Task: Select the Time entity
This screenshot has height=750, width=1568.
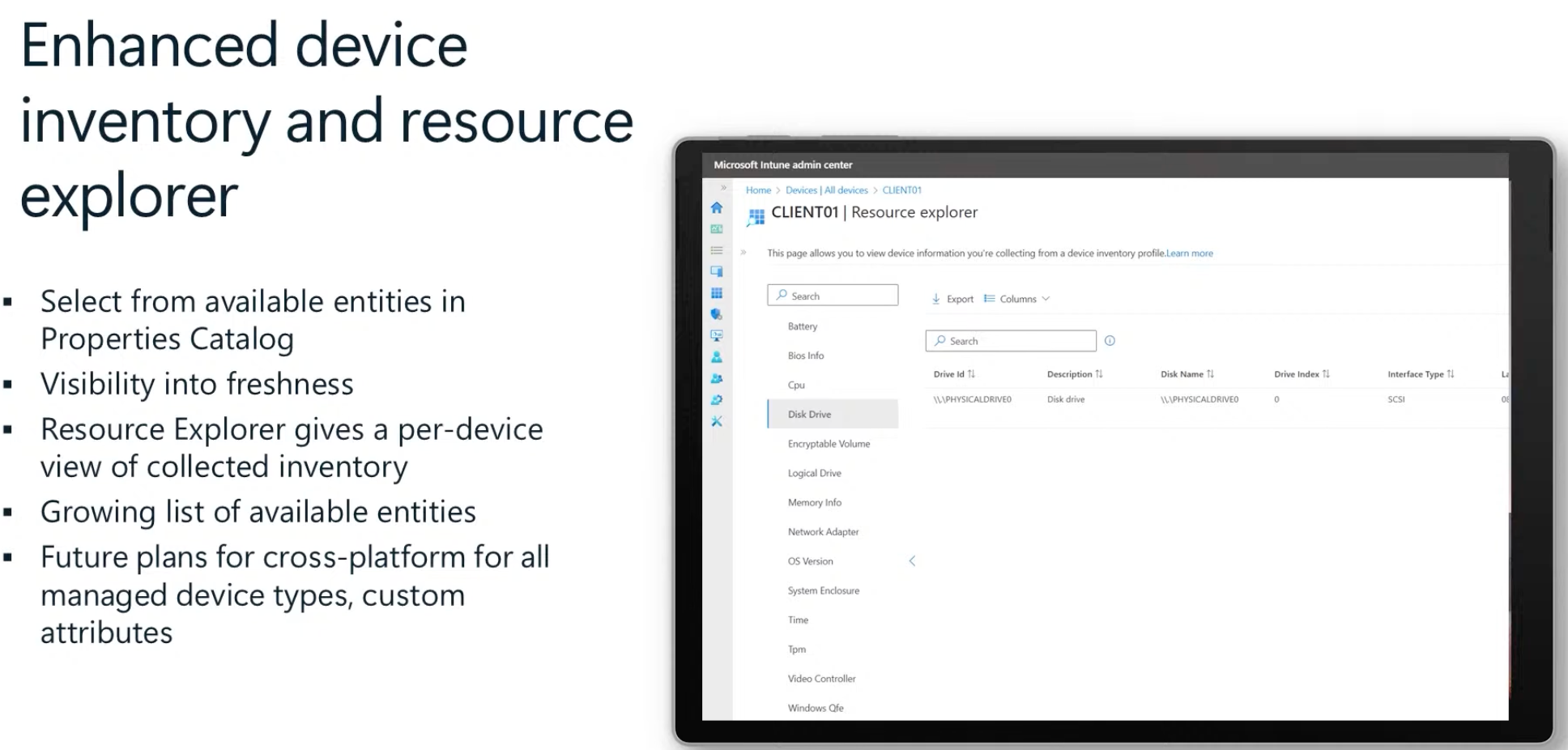Action: pyautogui.click(x=833, y=620)
